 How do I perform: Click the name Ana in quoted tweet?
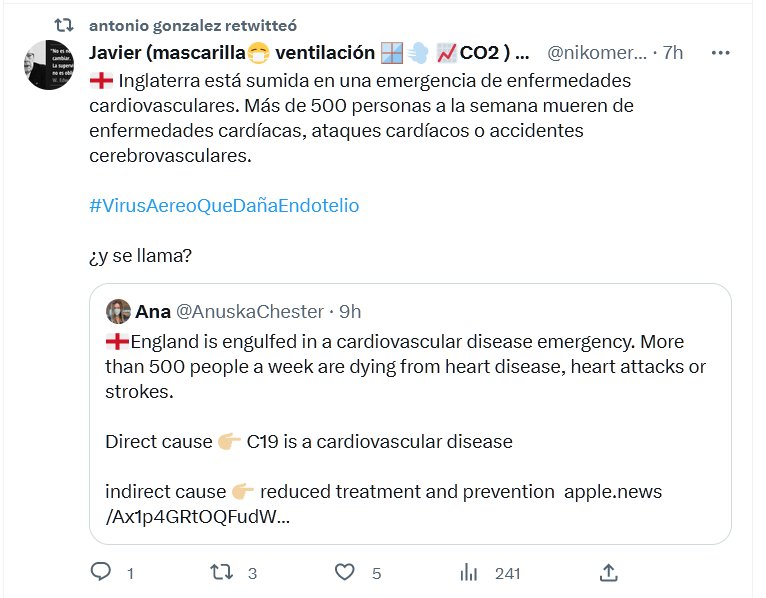(153, 311)
